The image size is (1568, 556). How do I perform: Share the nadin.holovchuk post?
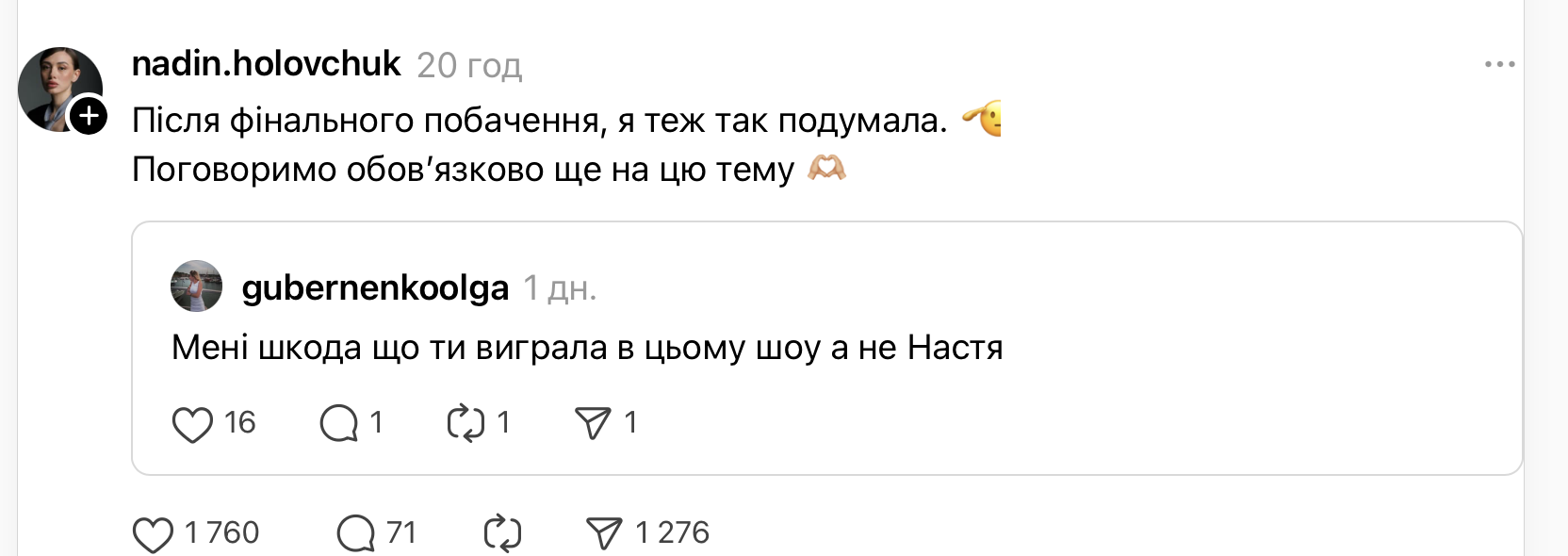click(604, 534)
